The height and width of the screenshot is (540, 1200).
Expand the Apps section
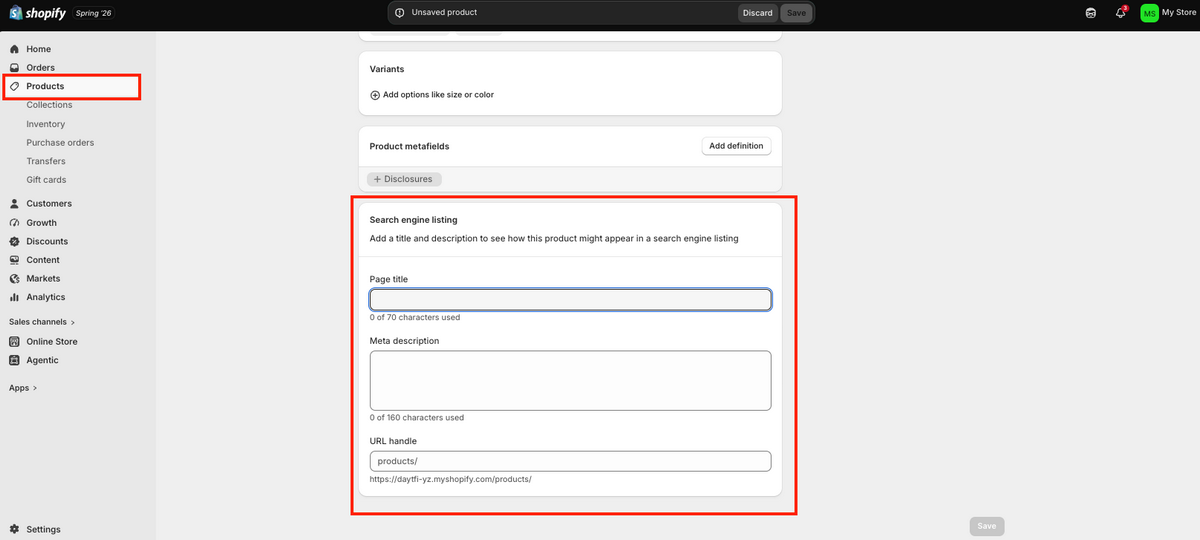[x=23, y=388]
